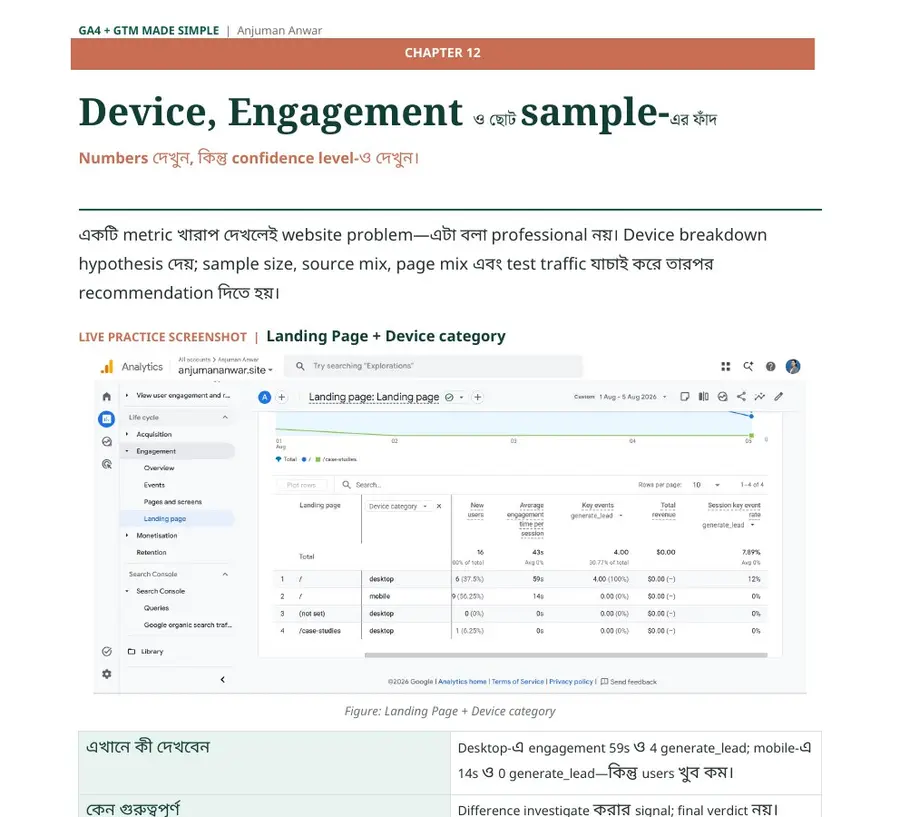Screen dimensions: 900x817
Task: Focus the 'Try searching Explorations' search field
Action: click(433, 366)
